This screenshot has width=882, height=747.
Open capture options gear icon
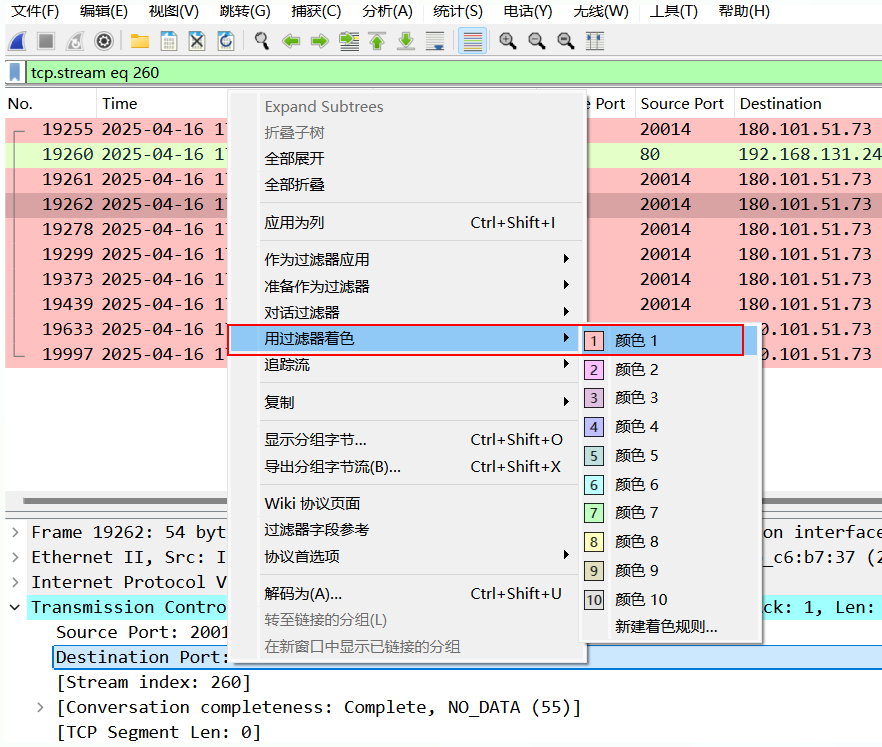pyautogui.click(x=104, y=41)
